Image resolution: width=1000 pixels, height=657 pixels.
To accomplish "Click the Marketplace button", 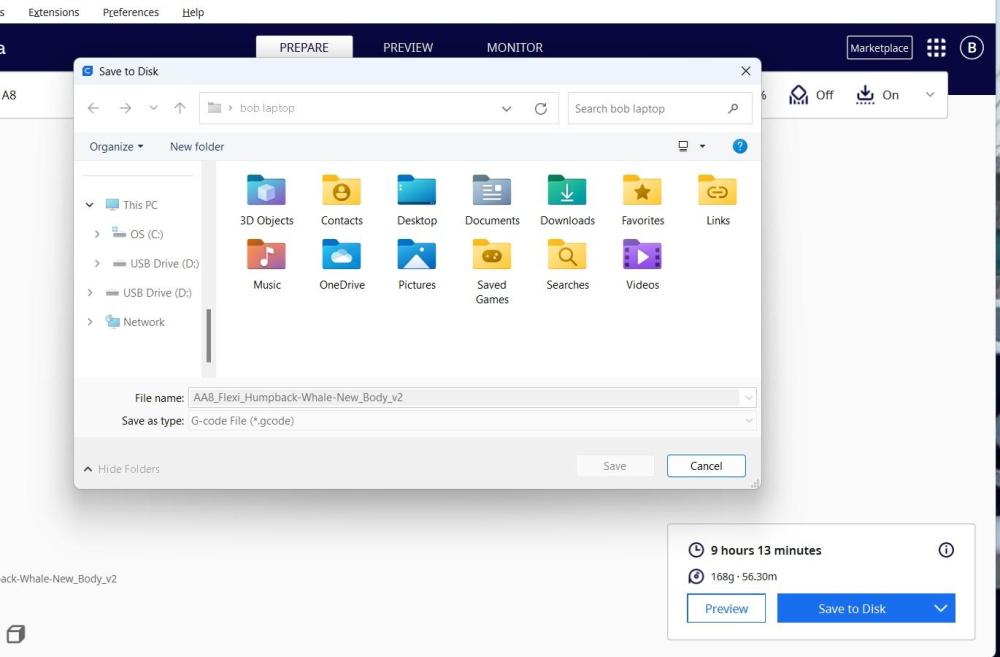I will [x=879, y=48].
